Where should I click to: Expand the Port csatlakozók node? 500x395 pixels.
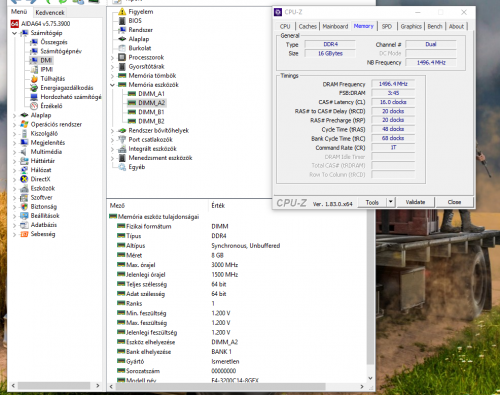[112, 140]
